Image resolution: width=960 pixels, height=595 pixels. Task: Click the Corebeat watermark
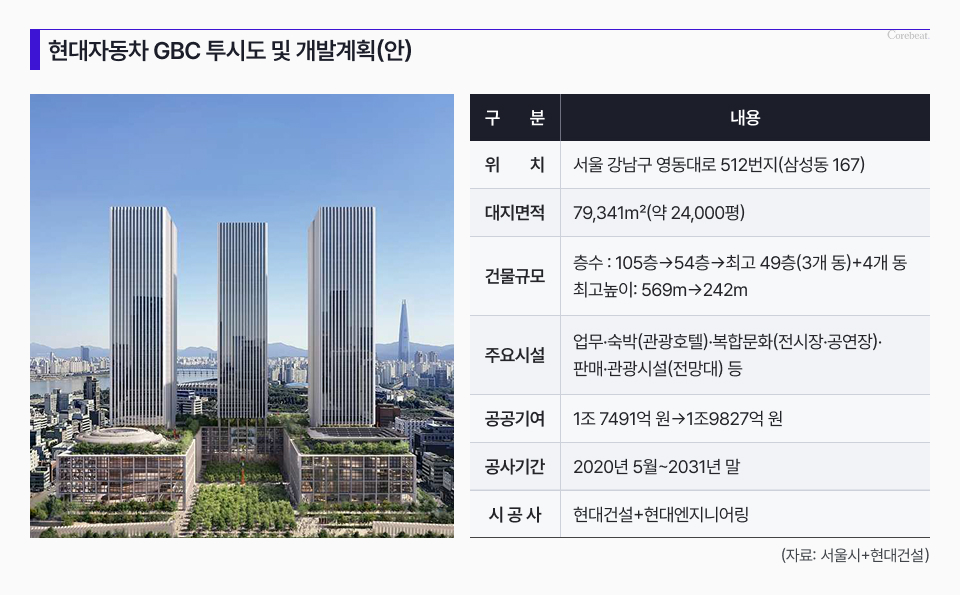[x=908, y=36]
